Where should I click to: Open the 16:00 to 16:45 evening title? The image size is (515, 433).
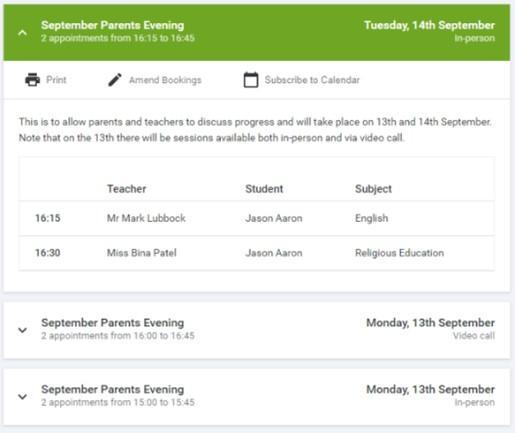[113, 323]
